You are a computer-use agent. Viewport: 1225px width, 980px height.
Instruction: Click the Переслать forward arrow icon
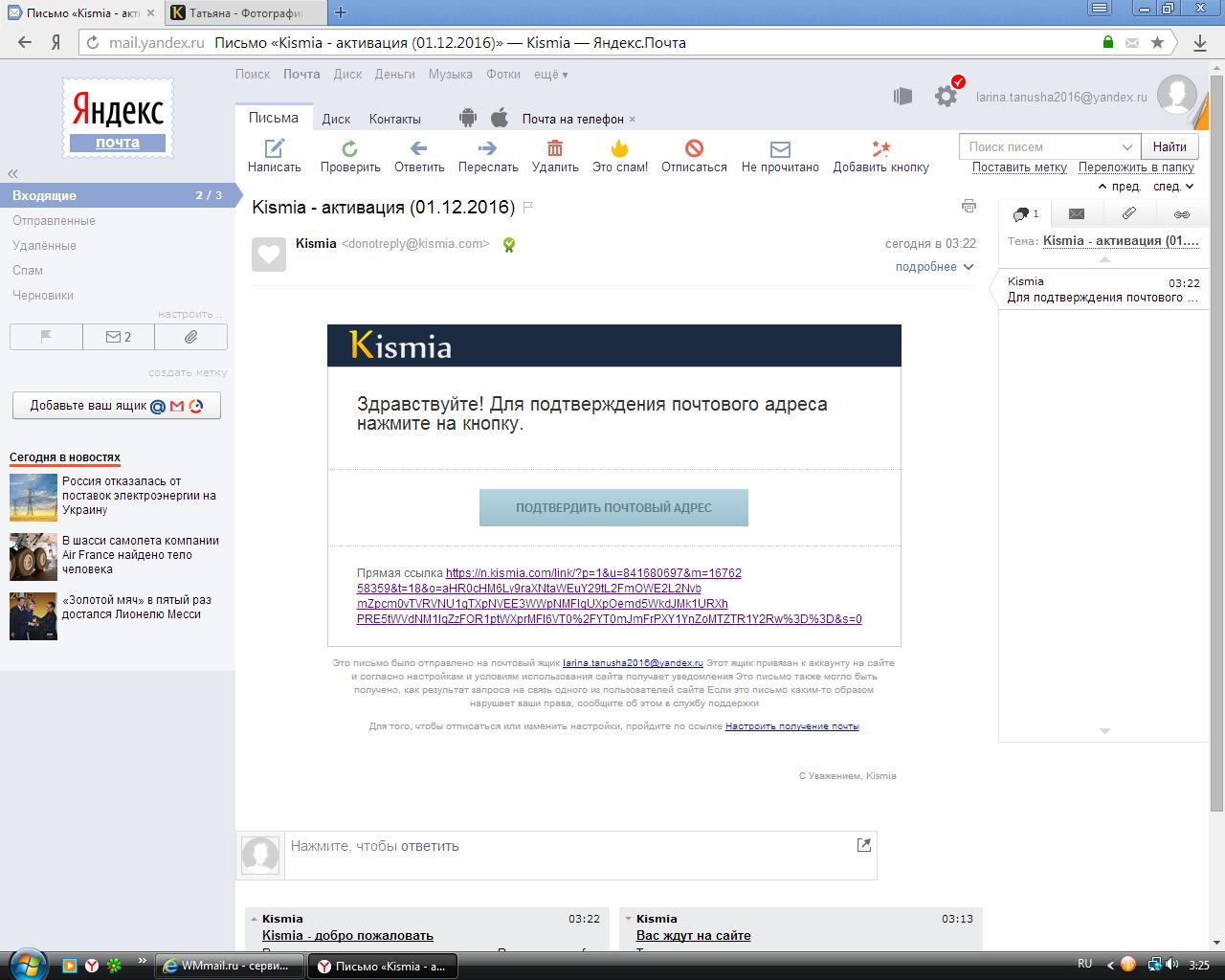(487, 148)
